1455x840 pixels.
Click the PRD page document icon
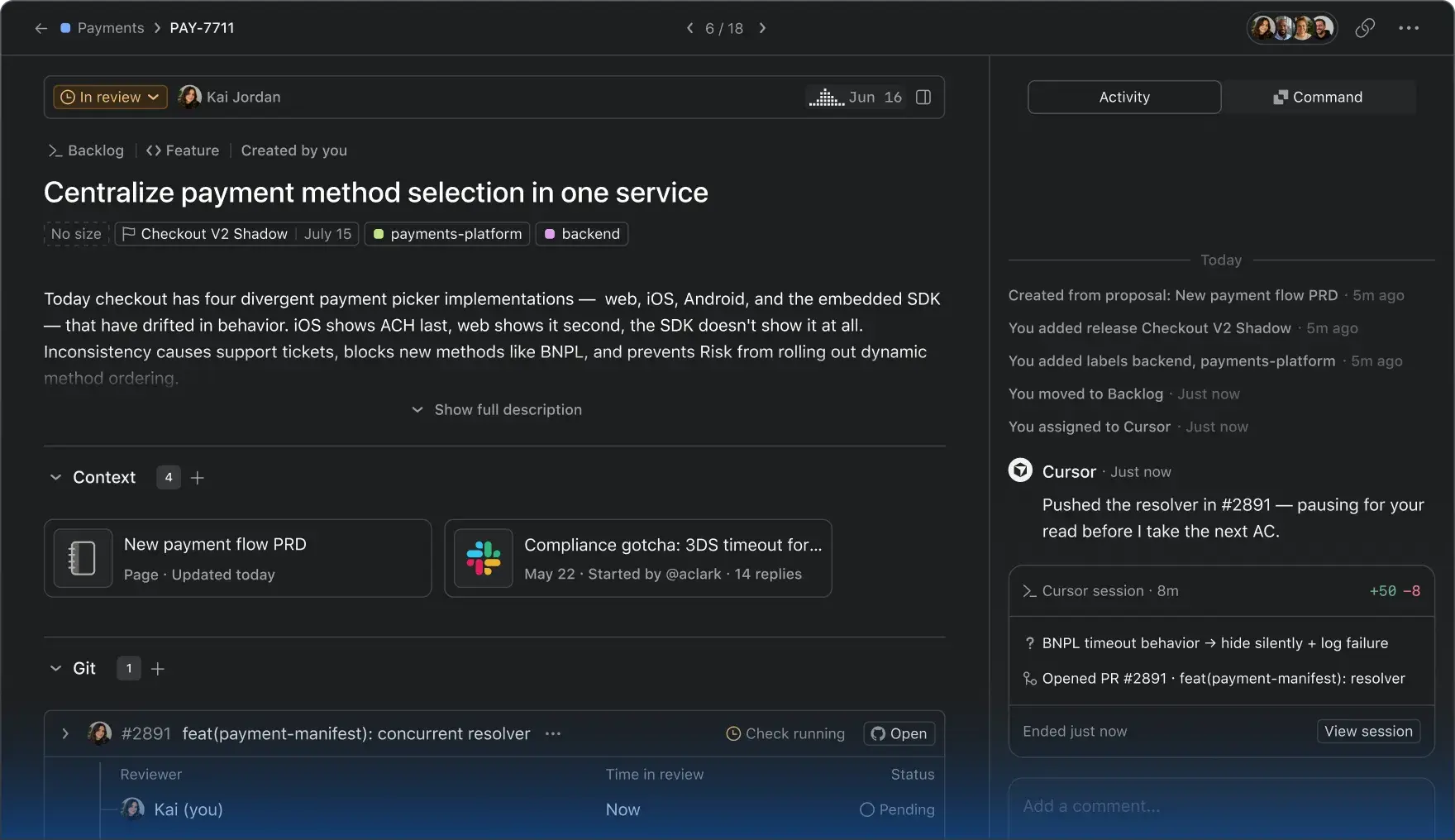(83, 558)
